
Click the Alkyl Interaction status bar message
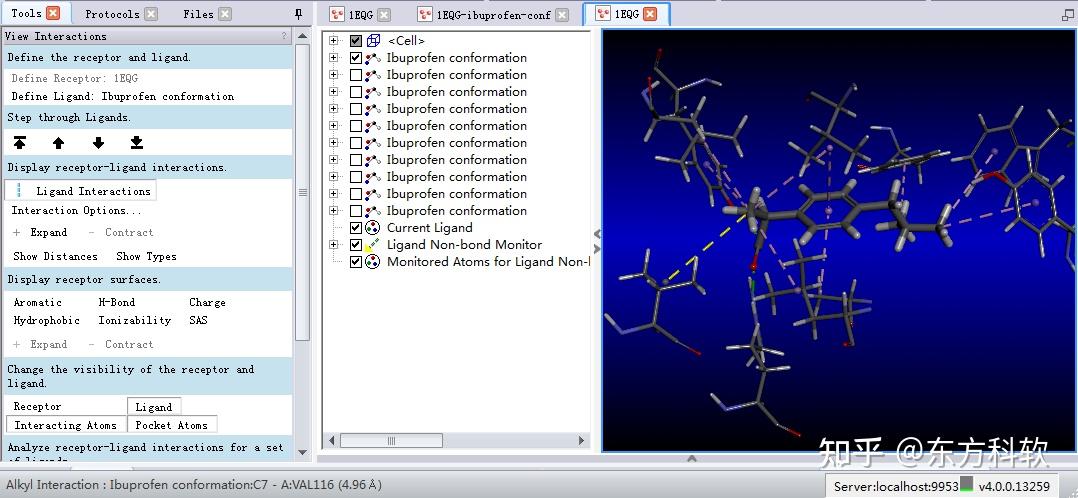(x=194, y=485)
